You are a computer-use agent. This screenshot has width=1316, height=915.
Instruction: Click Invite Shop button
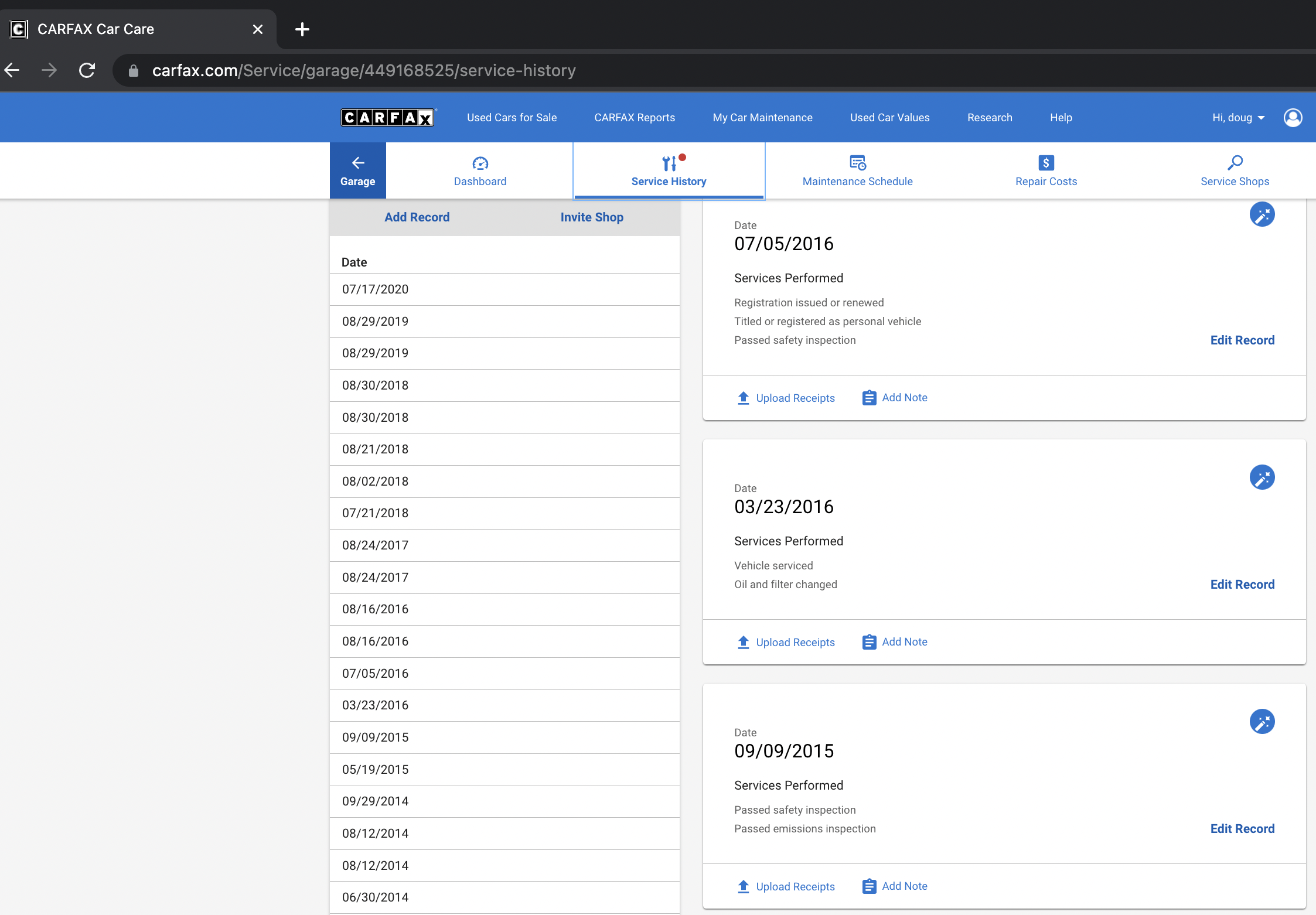click(x=592, y=217)
